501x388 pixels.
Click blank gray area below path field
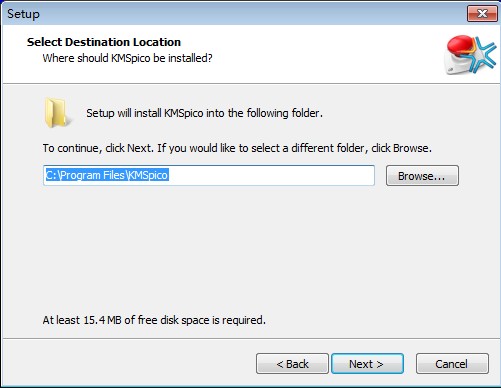[250, 250]
